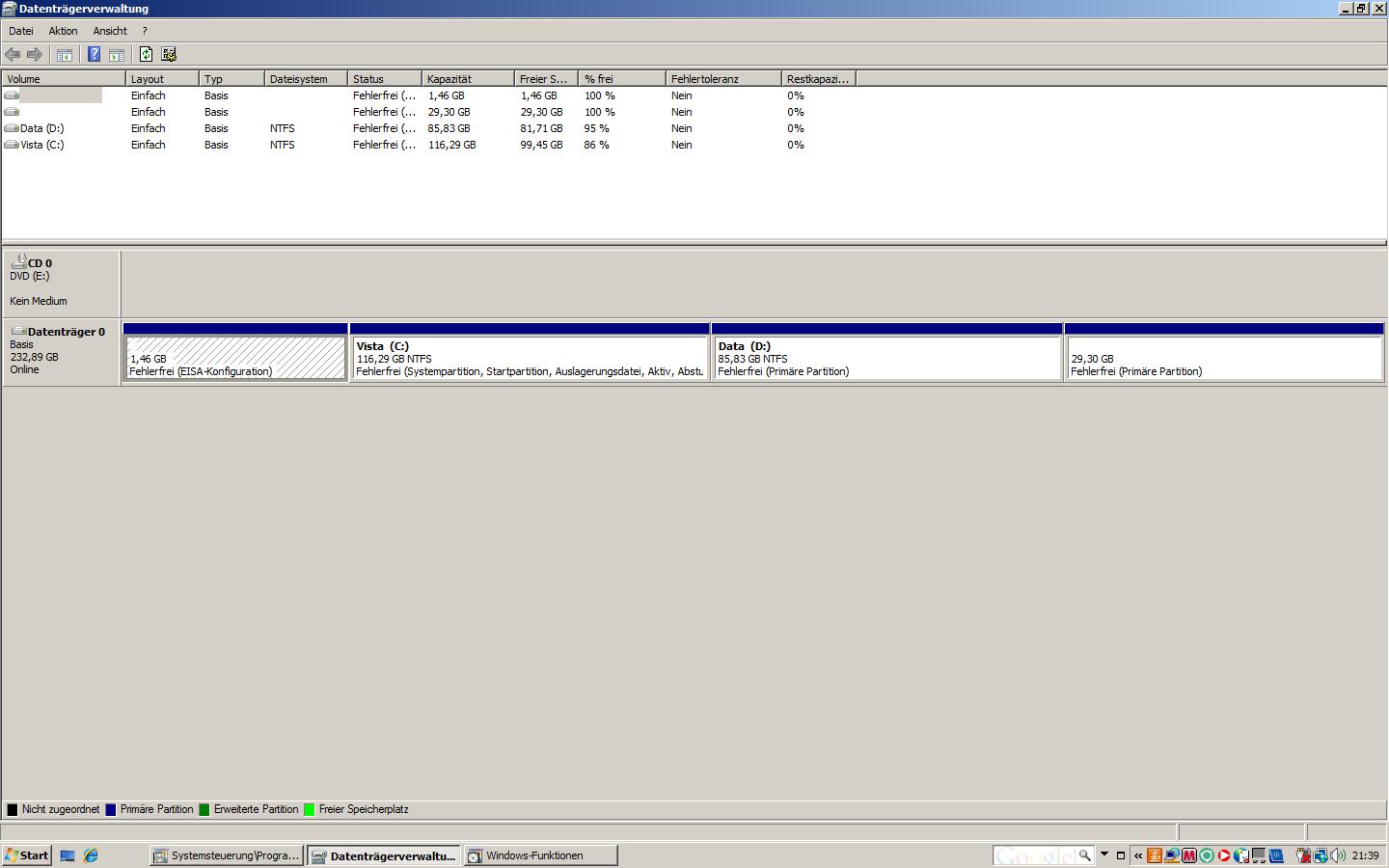Click the dark green Erweiterte Partition swatch
The image size is (1389, 868).
(204, 810)
